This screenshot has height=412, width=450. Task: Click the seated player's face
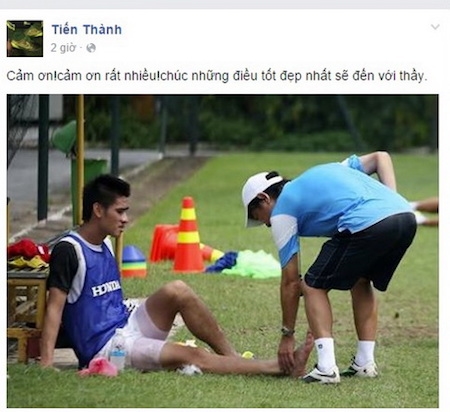118,211
